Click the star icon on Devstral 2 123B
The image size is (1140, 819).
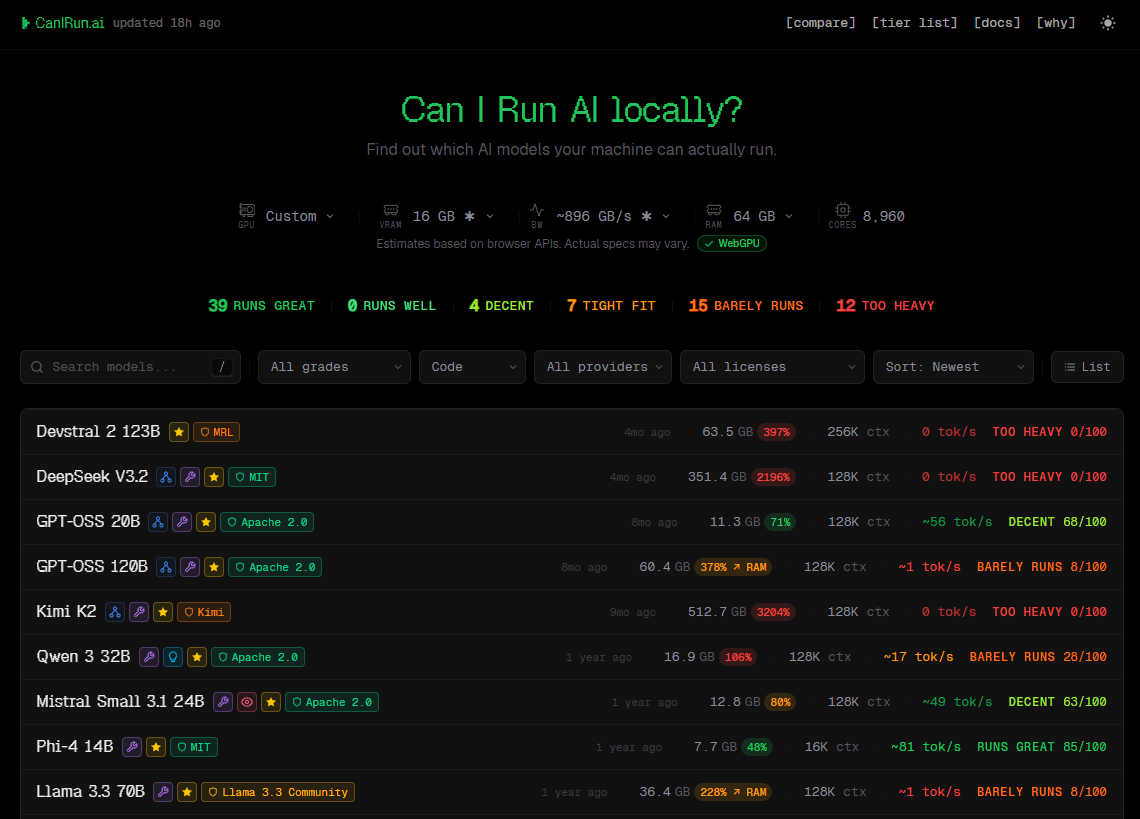(x=179, y=432)
